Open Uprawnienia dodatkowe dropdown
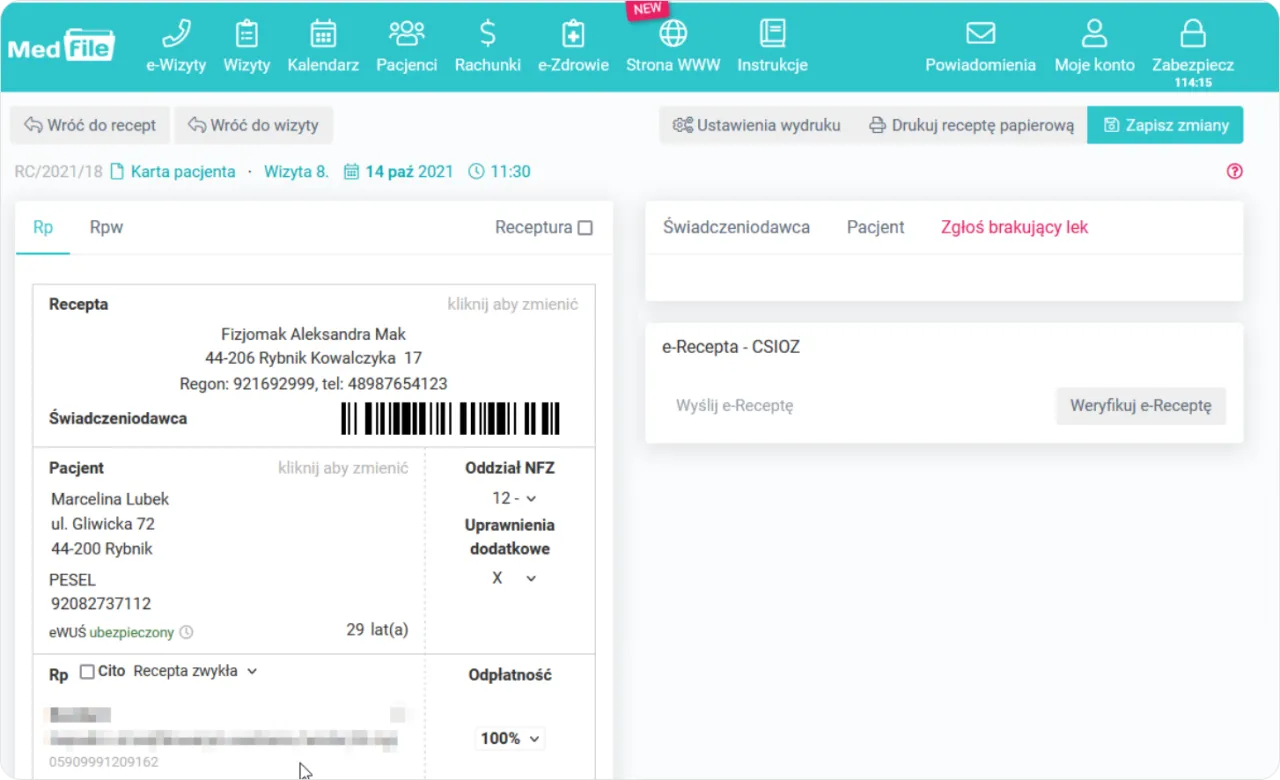Screen dimensions: 1280x780 coord(514,578)
